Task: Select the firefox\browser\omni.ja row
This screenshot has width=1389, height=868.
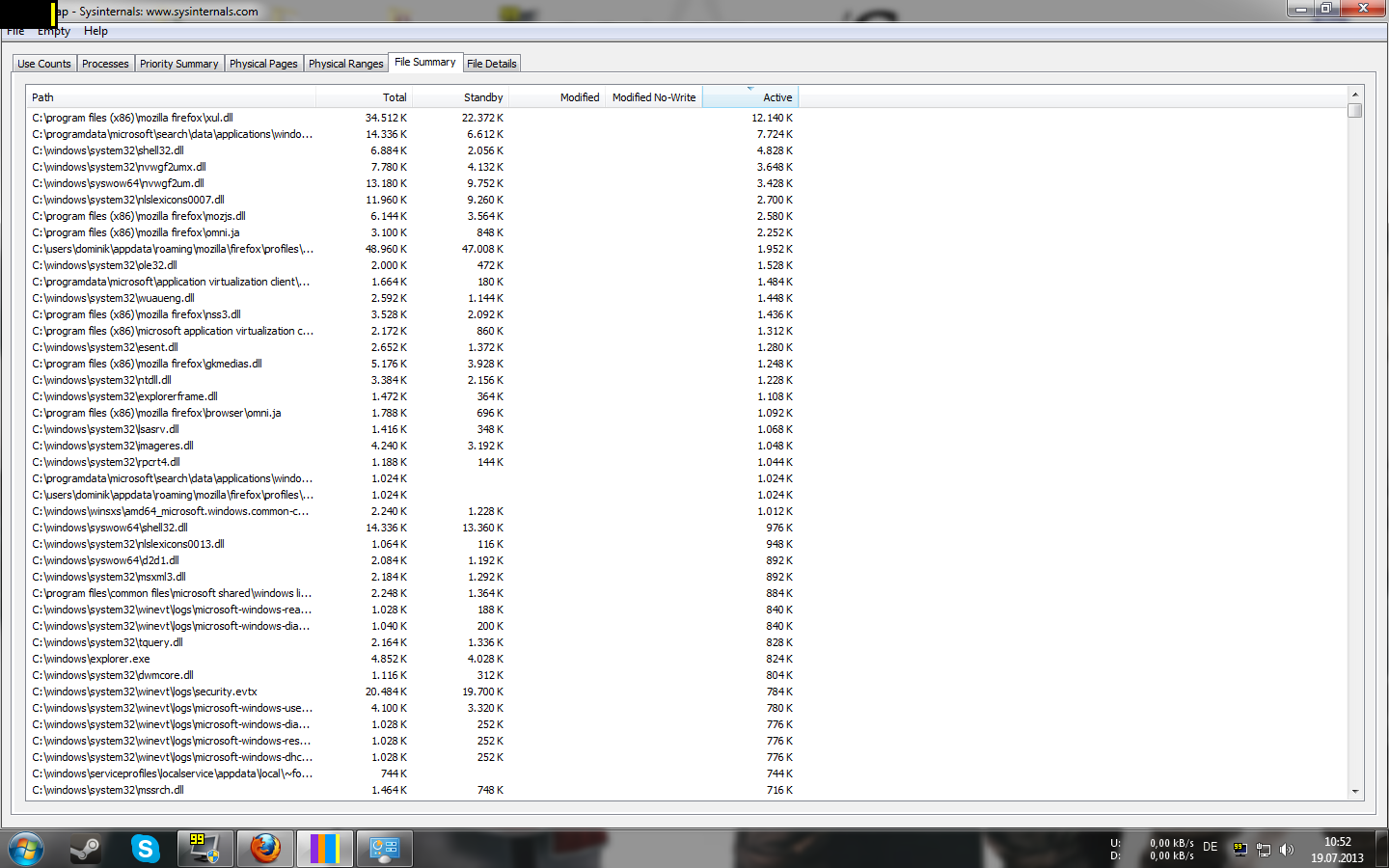Action: tap(413, 413)
